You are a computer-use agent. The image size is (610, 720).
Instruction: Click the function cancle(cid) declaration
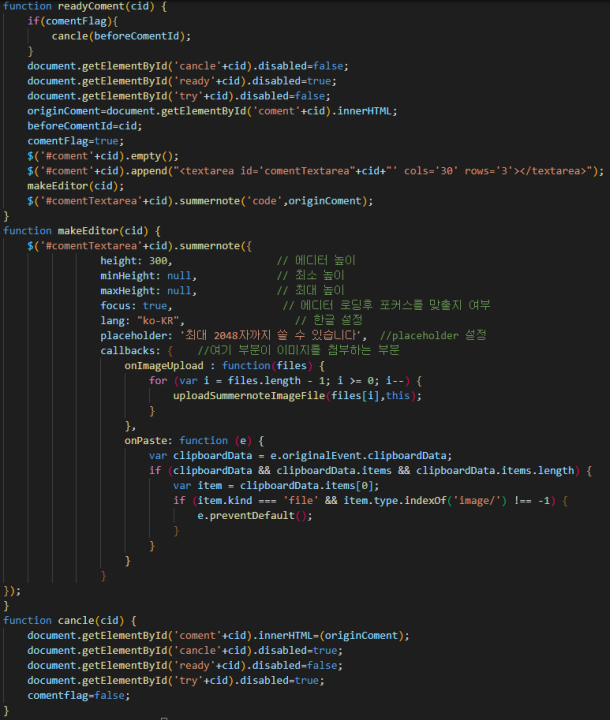pyautogui.click(x=70, y=621)
